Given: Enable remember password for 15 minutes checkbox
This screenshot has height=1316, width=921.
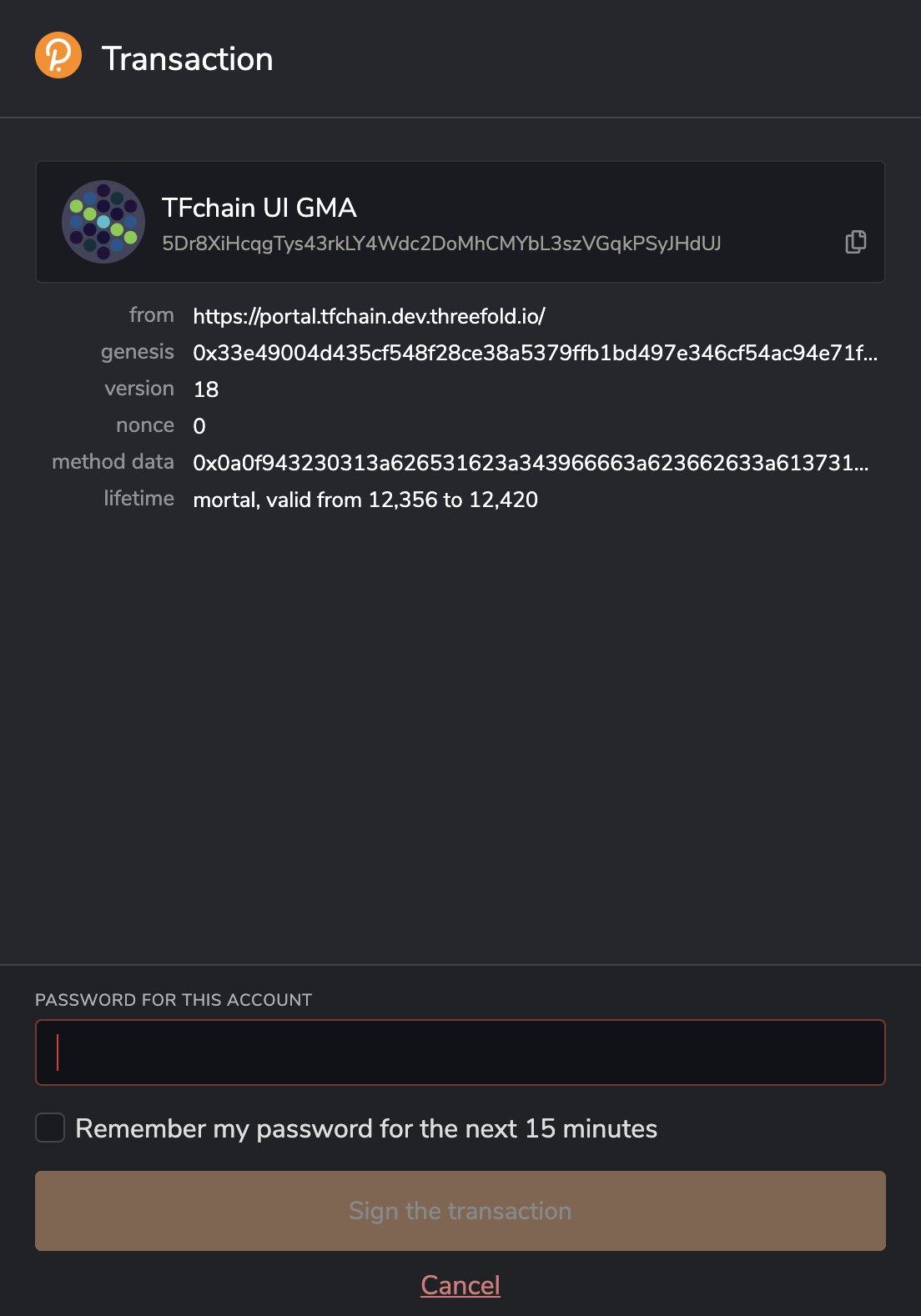Looking at the screenshot, I should 50,1128.
